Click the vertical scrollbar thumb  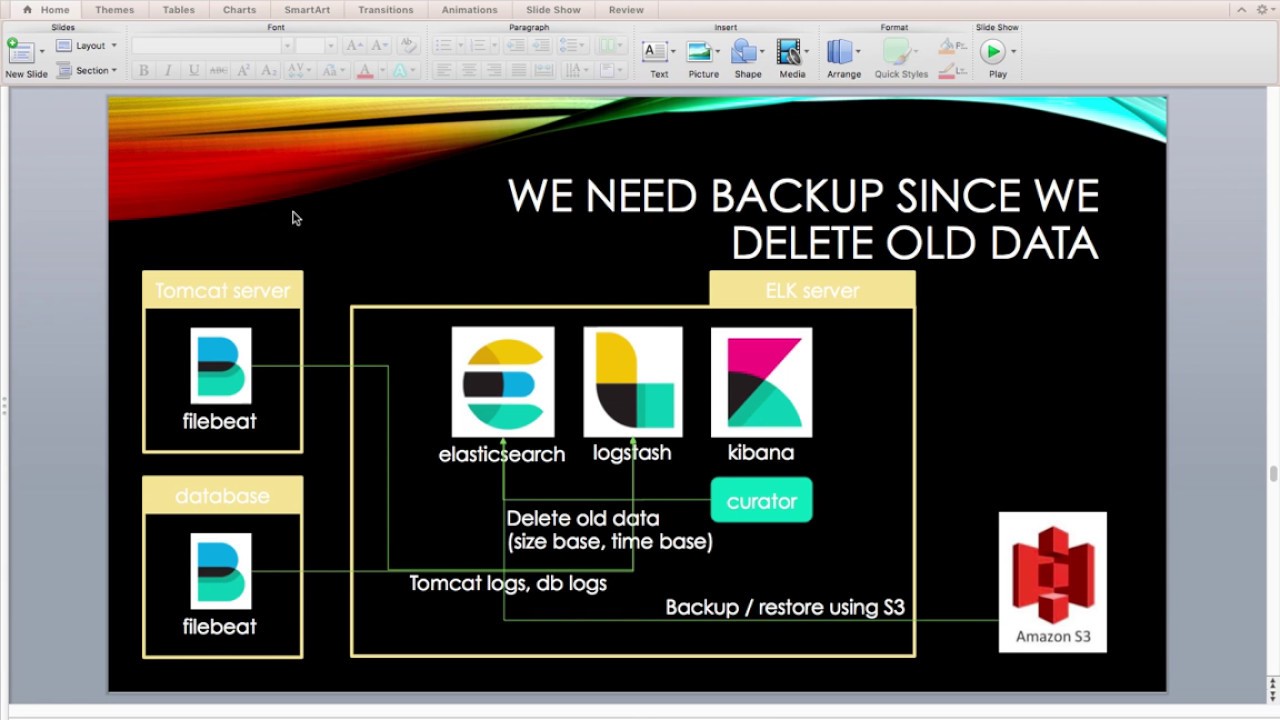[1273, 473]
